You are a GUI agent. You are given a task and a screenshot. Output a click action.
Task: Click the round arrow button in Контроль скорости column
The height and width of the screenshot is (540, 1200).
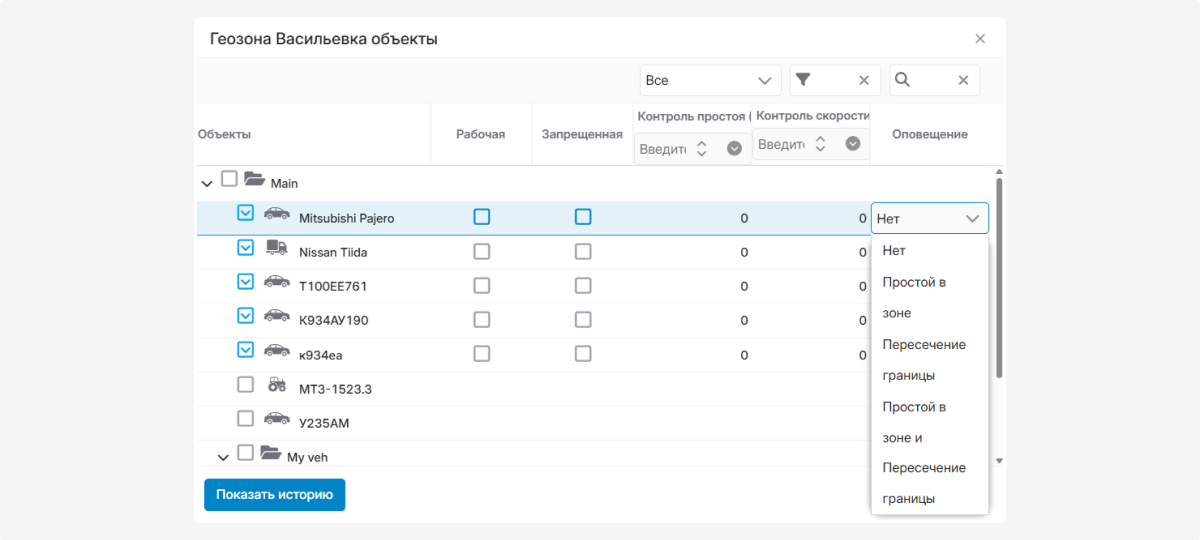point(853,143)
